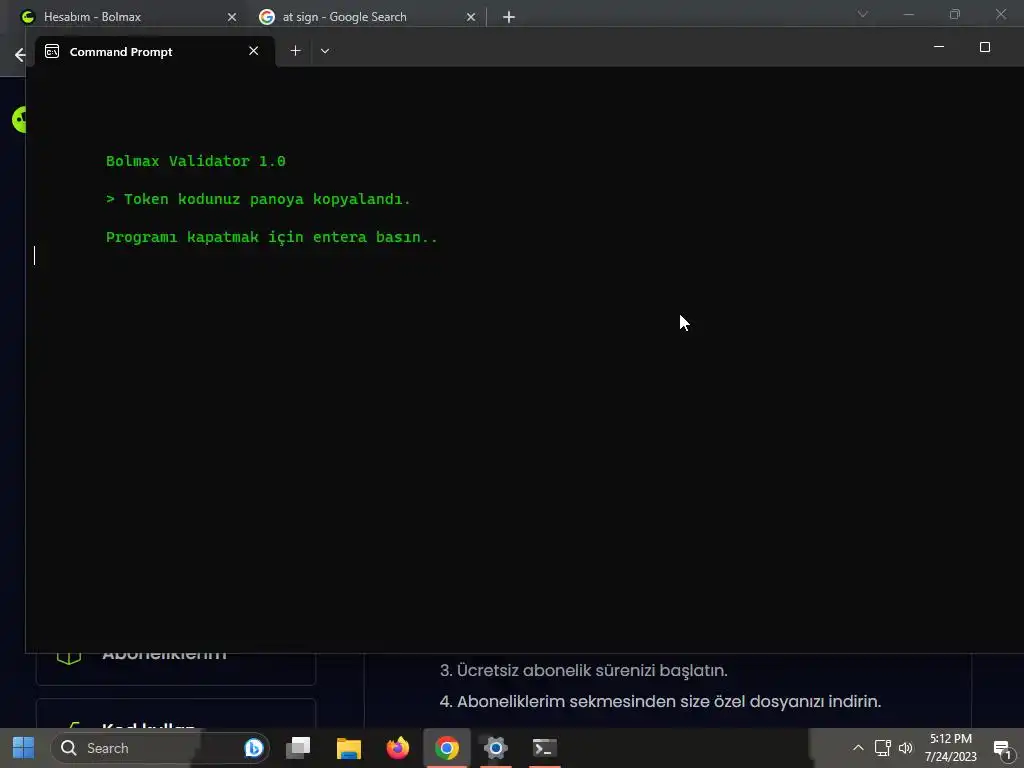Close the at sign Google Search tab
The height and width of the screenshot is (768, 1024).
click(x=471, y=17)
